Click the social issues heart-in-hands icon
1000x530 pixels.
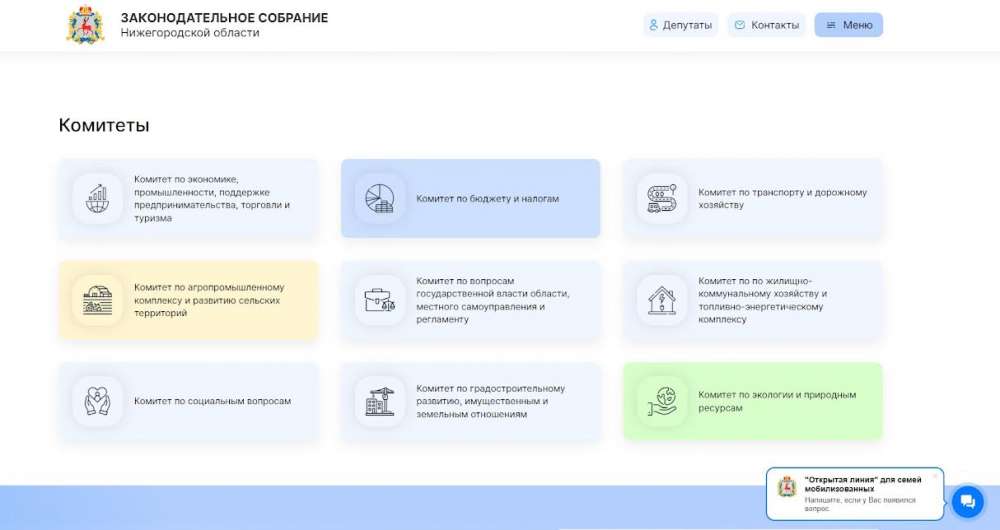(x=97, y=401)
